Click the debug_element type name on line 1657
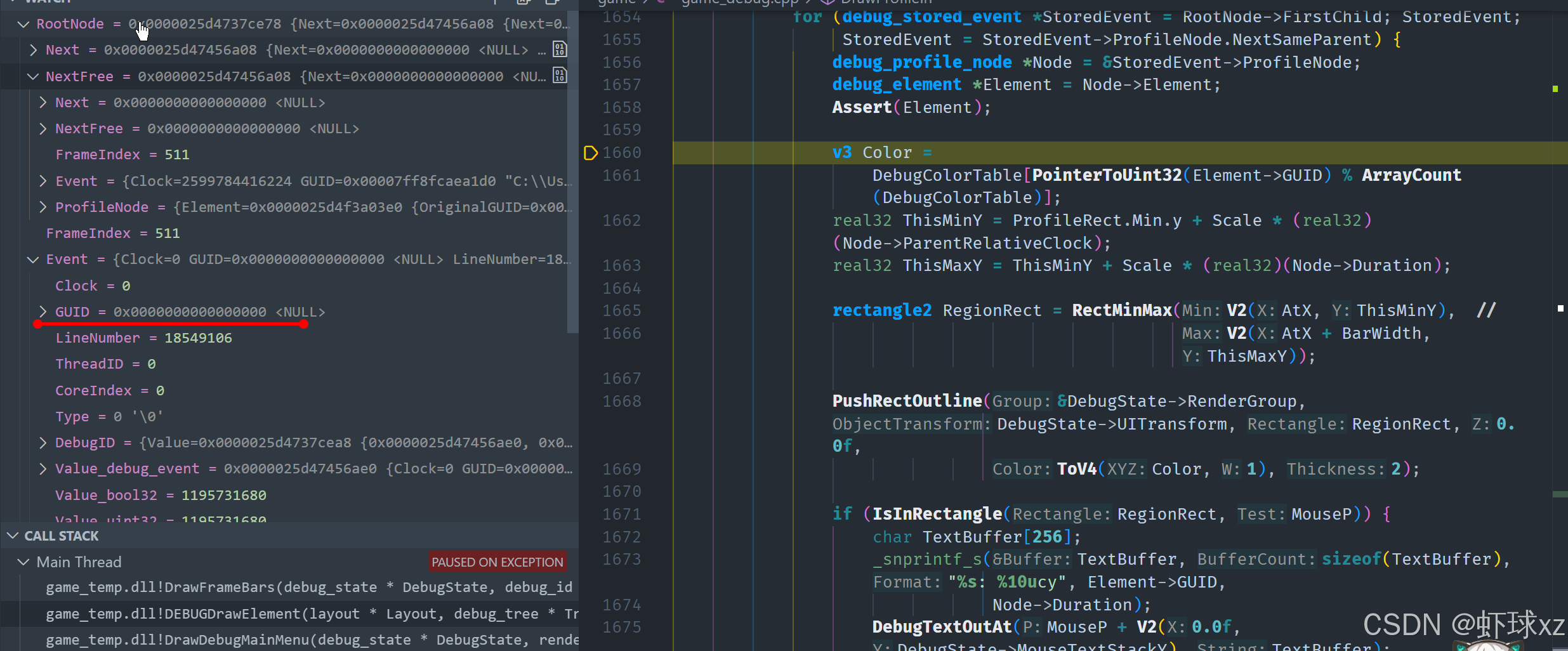 (897, 85)
